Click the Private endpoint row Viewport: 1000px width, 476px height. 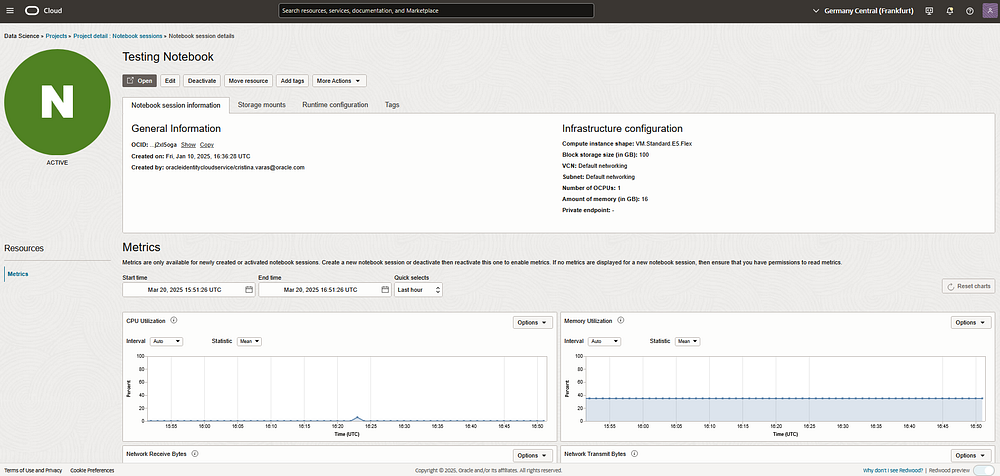coord(588,210)
